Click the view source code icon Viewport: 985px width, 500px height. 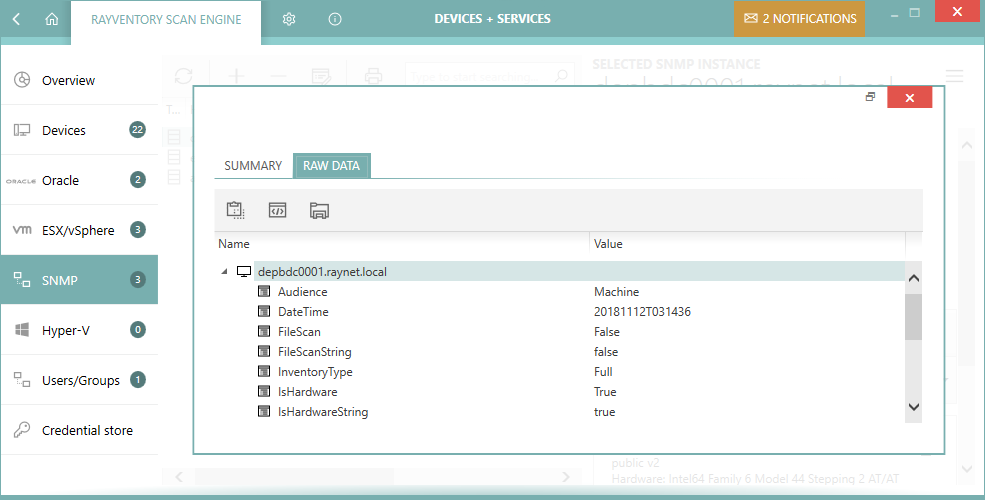[x=277, y=210]
